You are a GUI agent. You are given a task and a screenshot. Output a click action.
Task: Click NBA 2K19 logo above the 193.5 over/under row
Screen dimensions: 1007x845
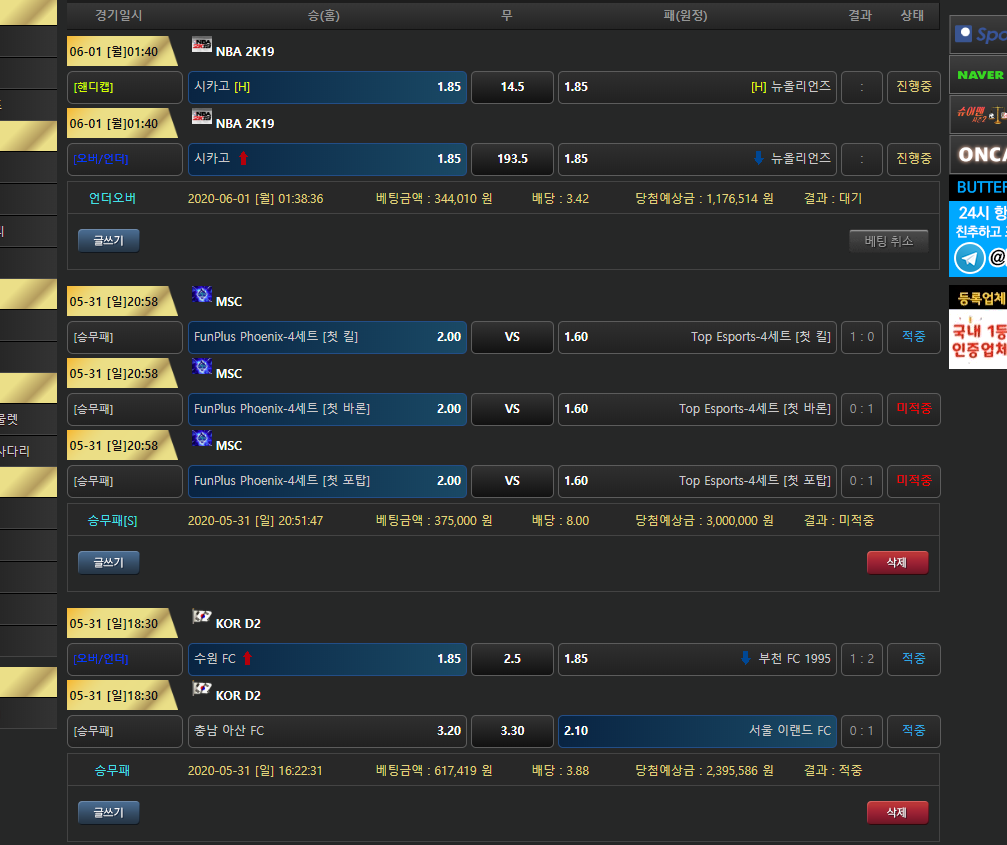[x=201, y=117]
